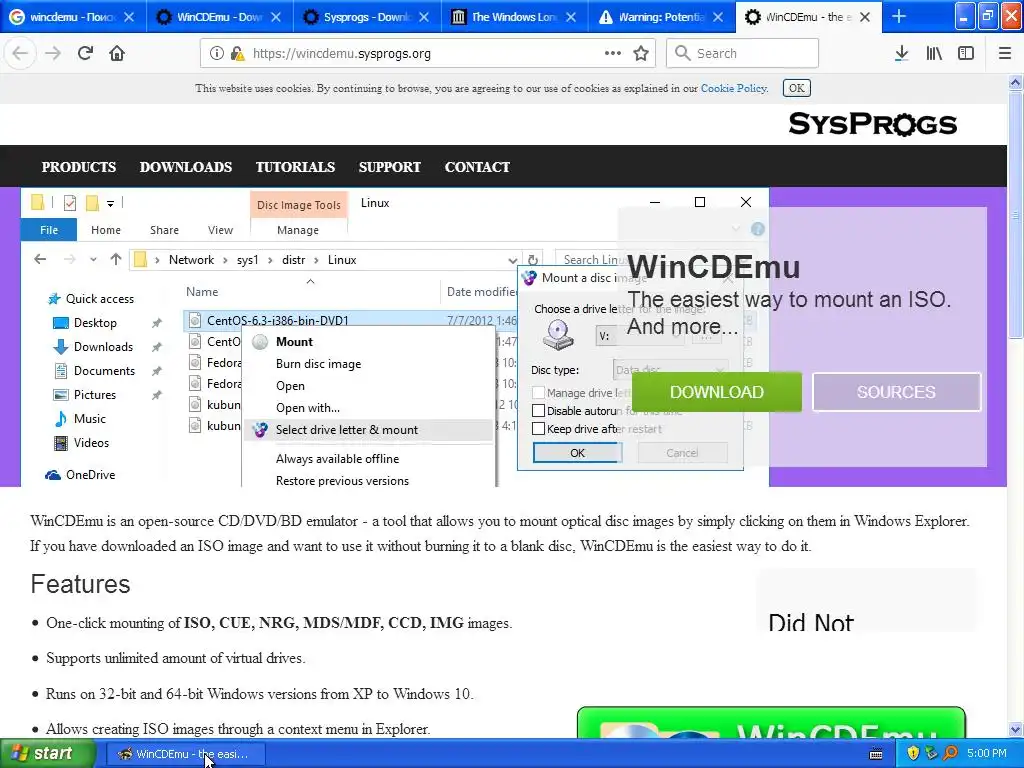
Task: Click the vertical scrollbar thumb
Action: [1015, 216]
